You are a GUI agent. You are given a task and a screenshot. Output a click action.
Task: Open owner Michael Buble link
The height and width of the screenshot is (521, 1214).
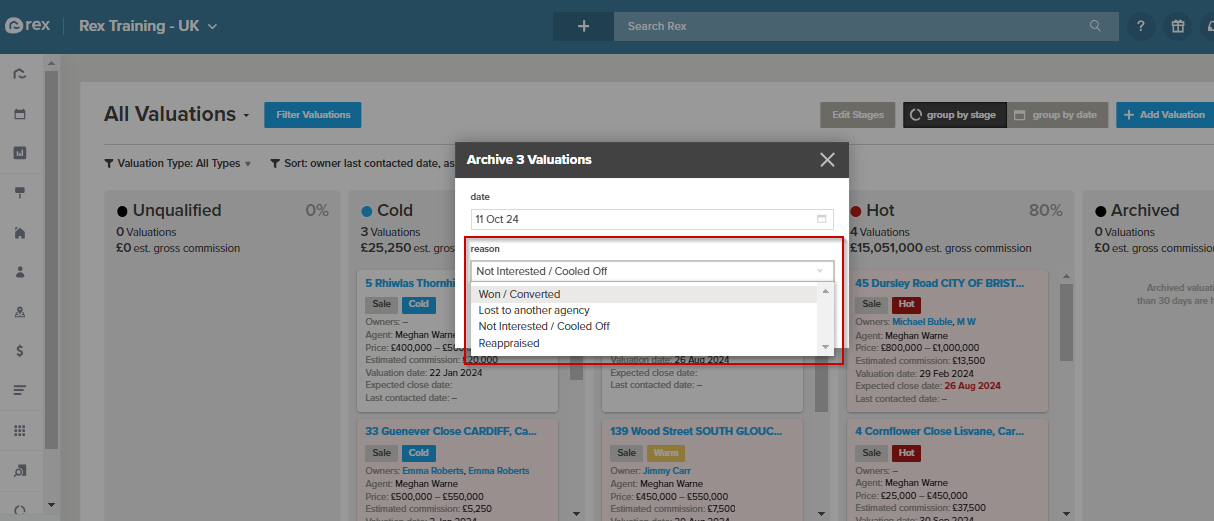(x=920, y=322)
